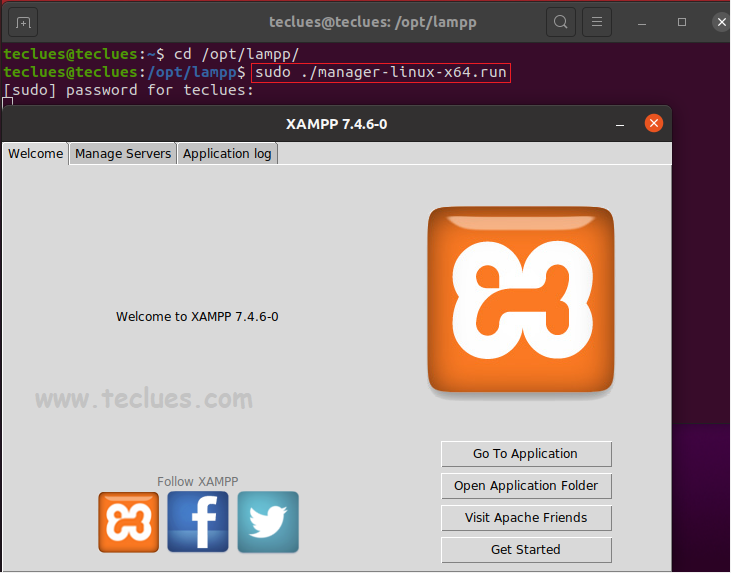Maximize the terminal window
This screenshot has height=573, width=731.
682,22
